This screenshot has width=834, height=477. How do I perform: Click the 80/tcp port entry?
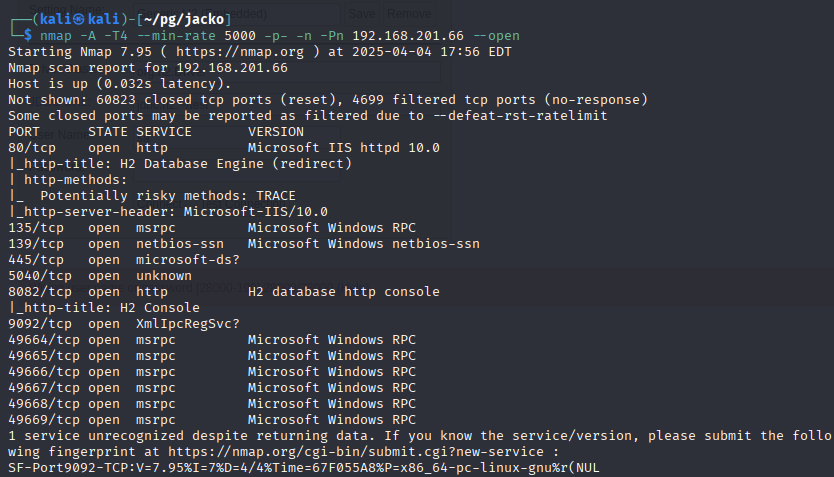tap(32, 148)
